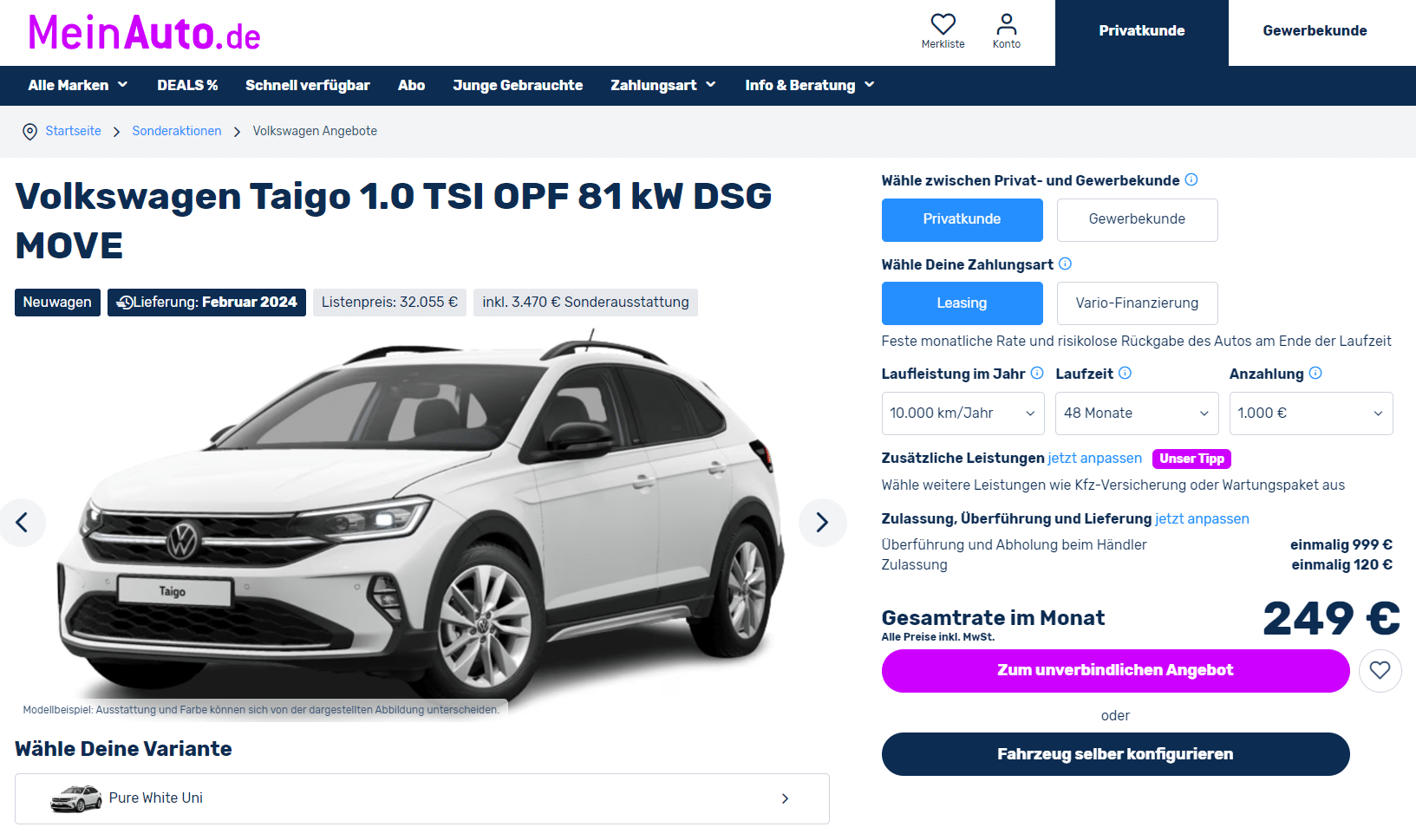This screenshot has height=840, width=1416.
Task: Open the 1.000 € Anzahlung dropdown
Action: [1310, 413]
